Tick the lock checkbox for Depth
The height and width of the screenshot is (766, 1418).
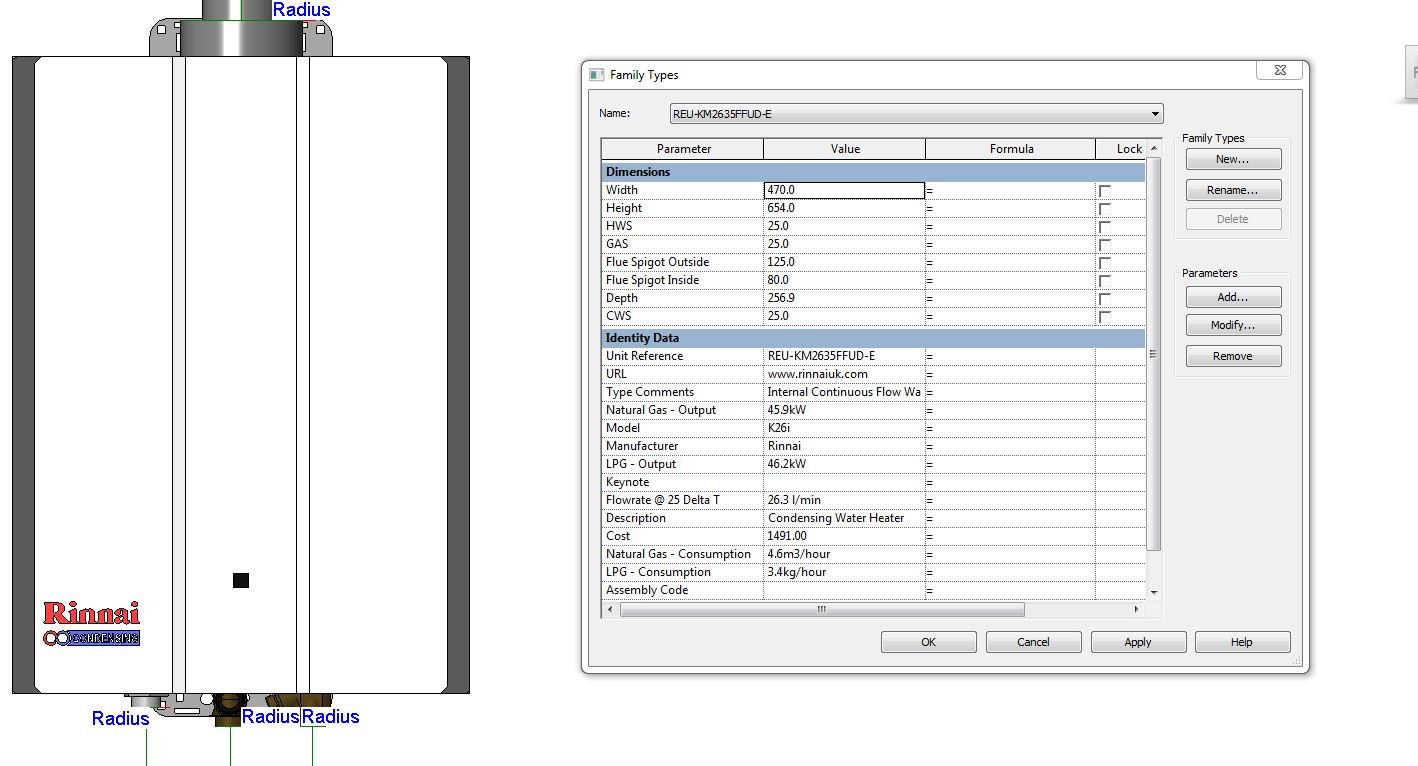[1105, 299]
